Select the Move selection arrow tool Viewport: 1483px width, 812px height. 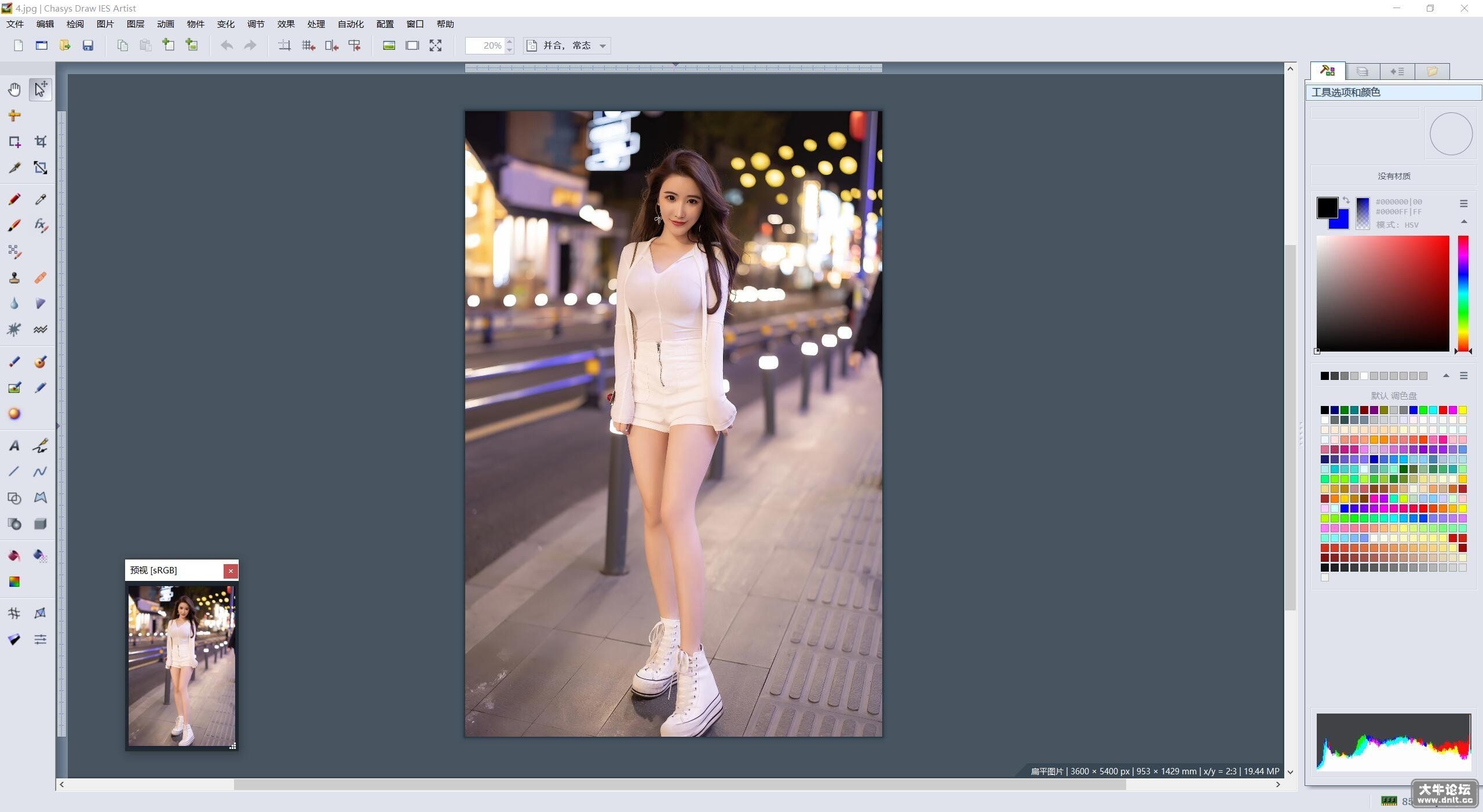point(40,89)
